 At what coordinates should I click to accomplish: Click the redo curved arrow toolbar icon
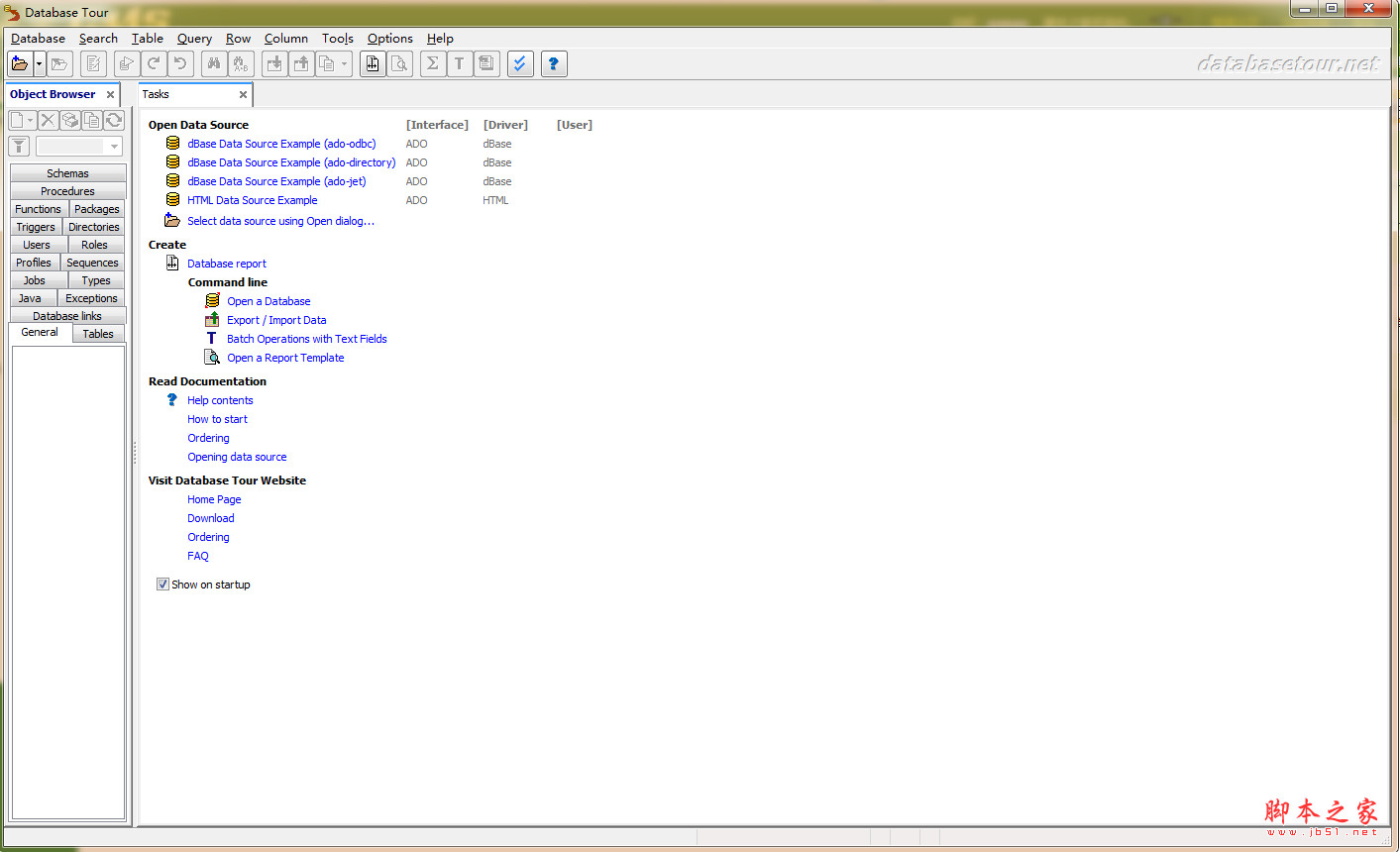[154, 64]
